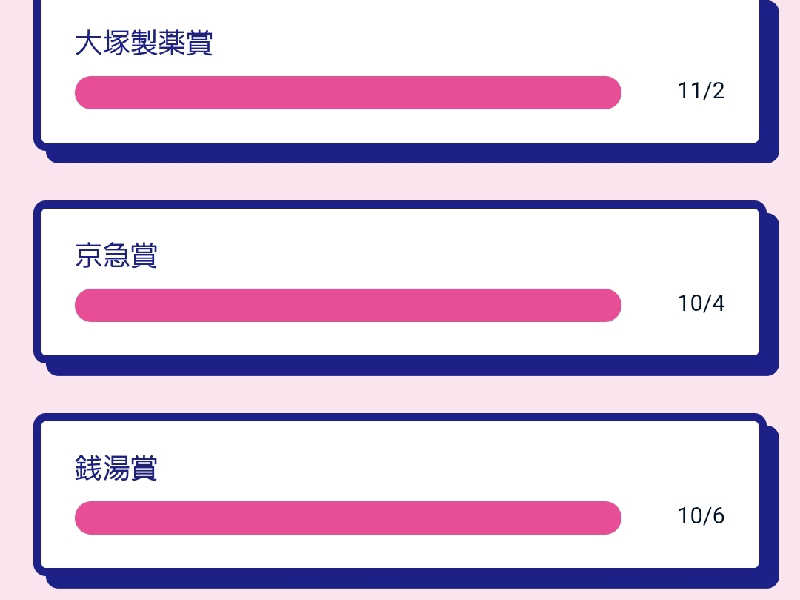Click the 10/4 date label
The height and width of the screenshot is (600, 800).
pos(700,304)
